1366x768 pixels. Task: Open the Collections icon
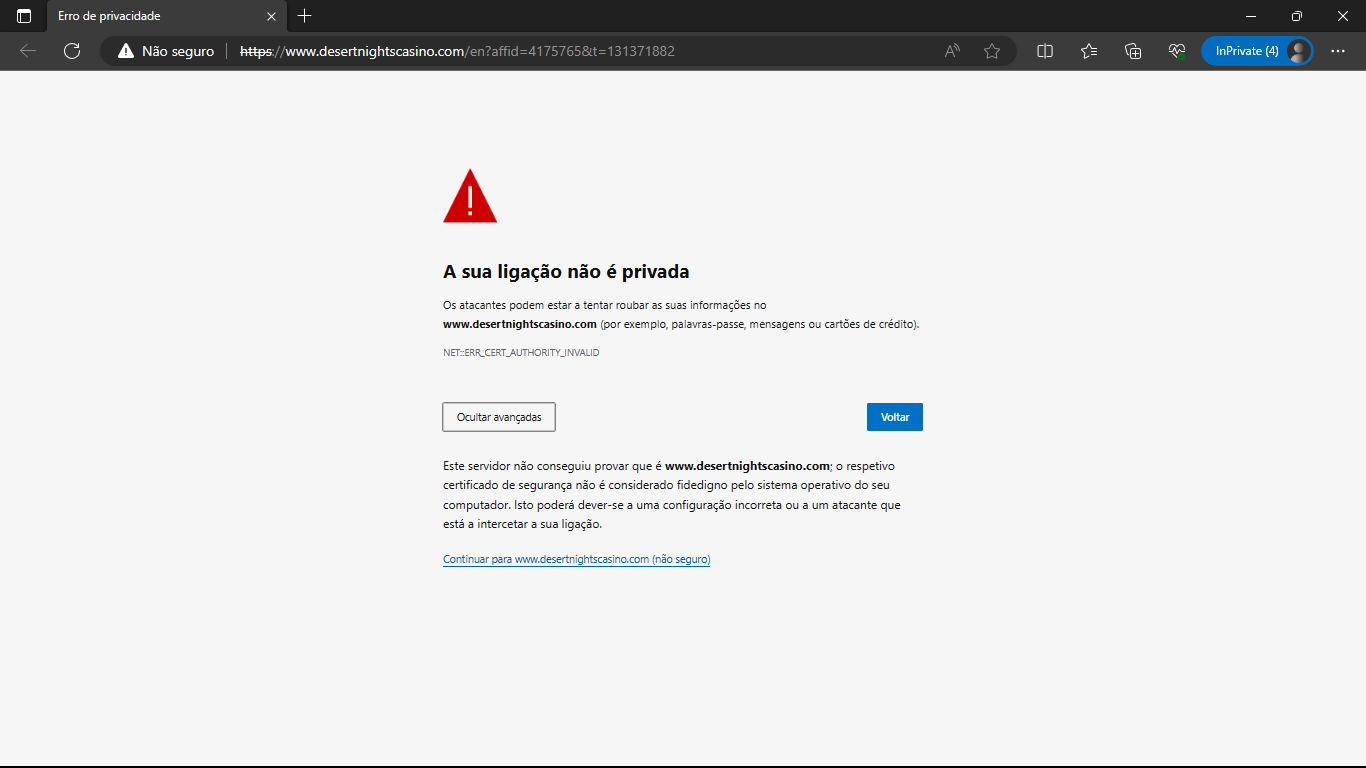[1133, 51]
